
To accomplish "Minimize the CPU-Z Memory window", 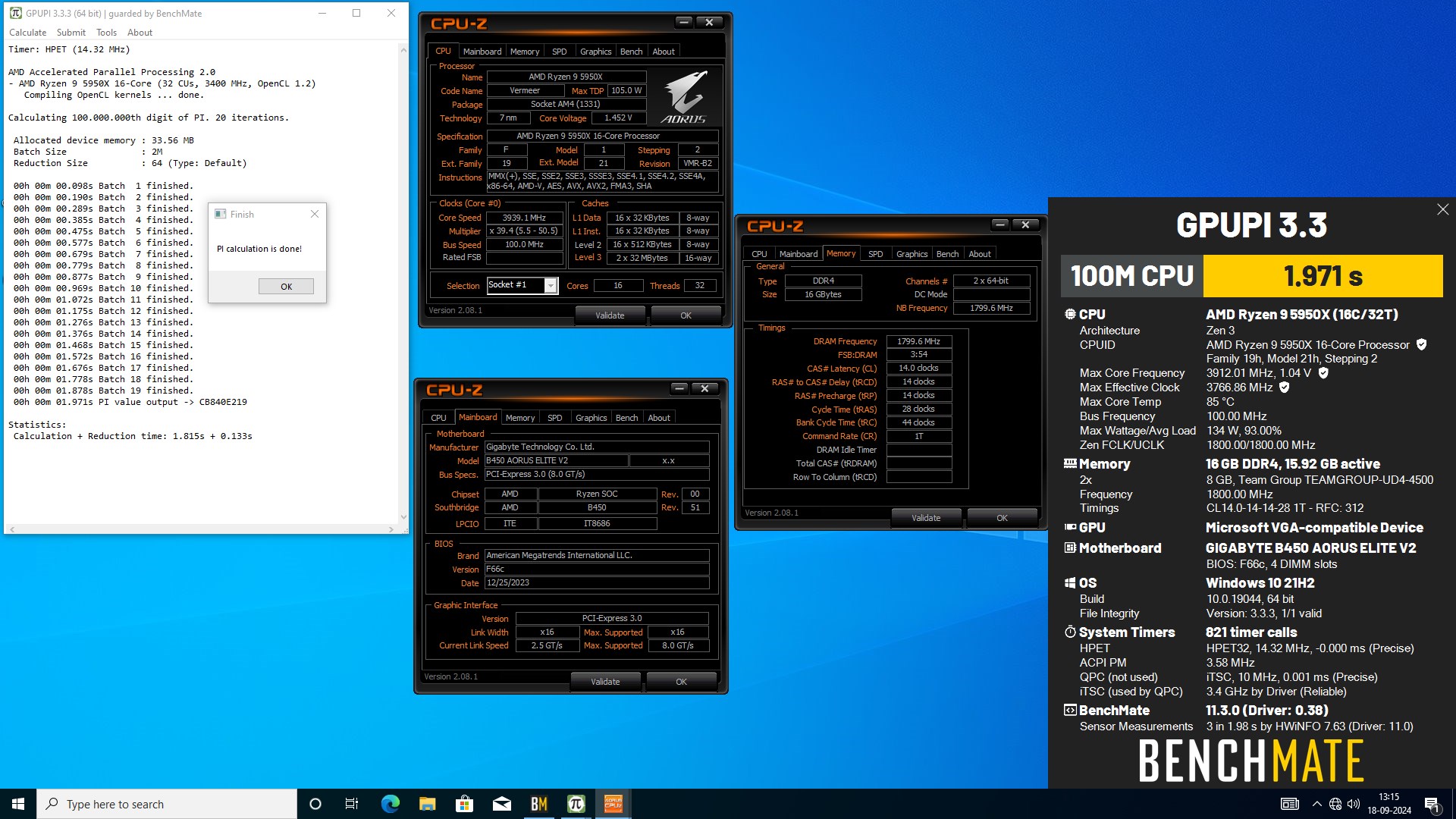I will pos(1000,224).
